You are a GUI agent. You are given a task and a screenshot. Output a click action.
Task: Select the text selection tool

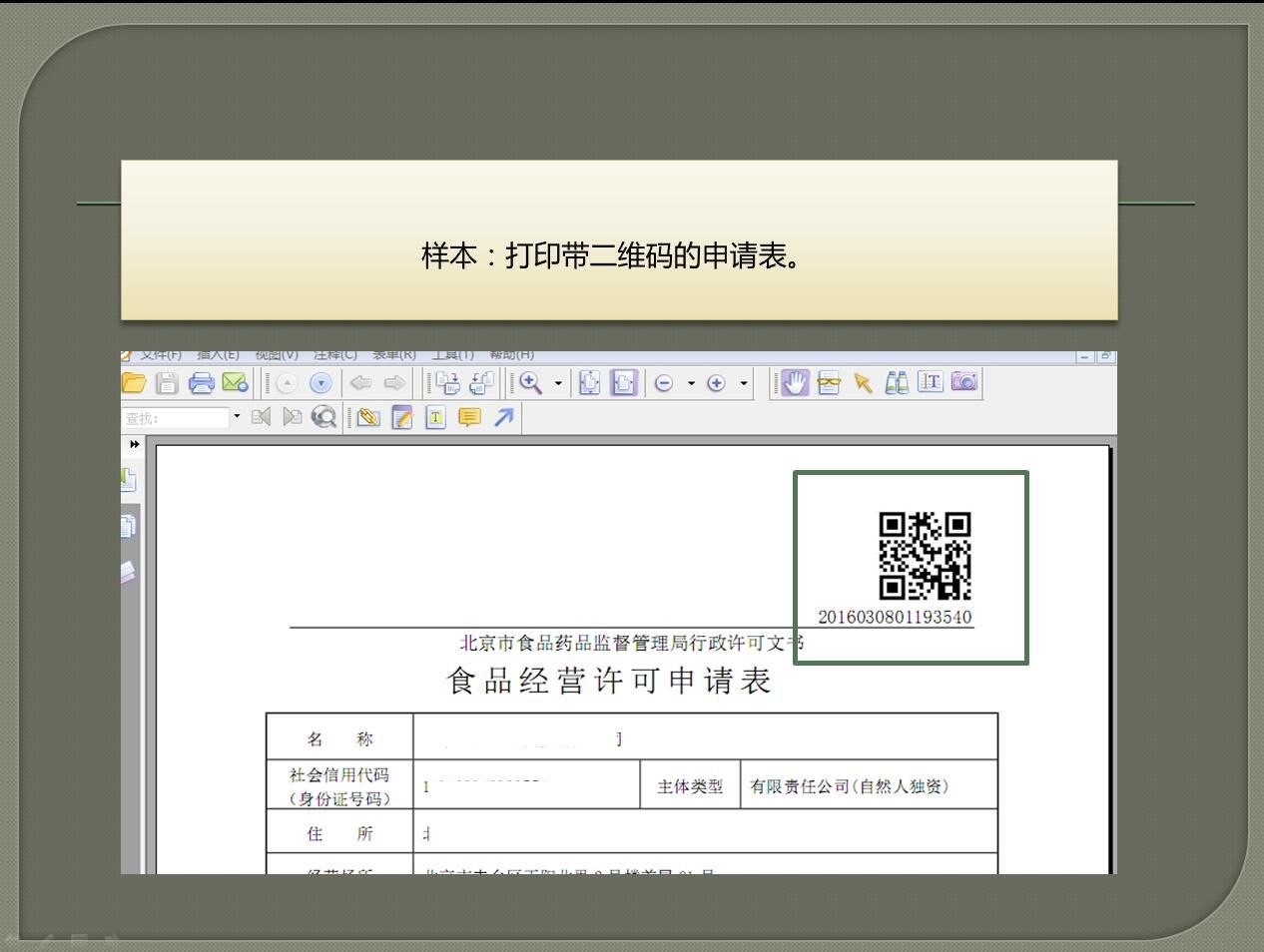coord(931,382)
